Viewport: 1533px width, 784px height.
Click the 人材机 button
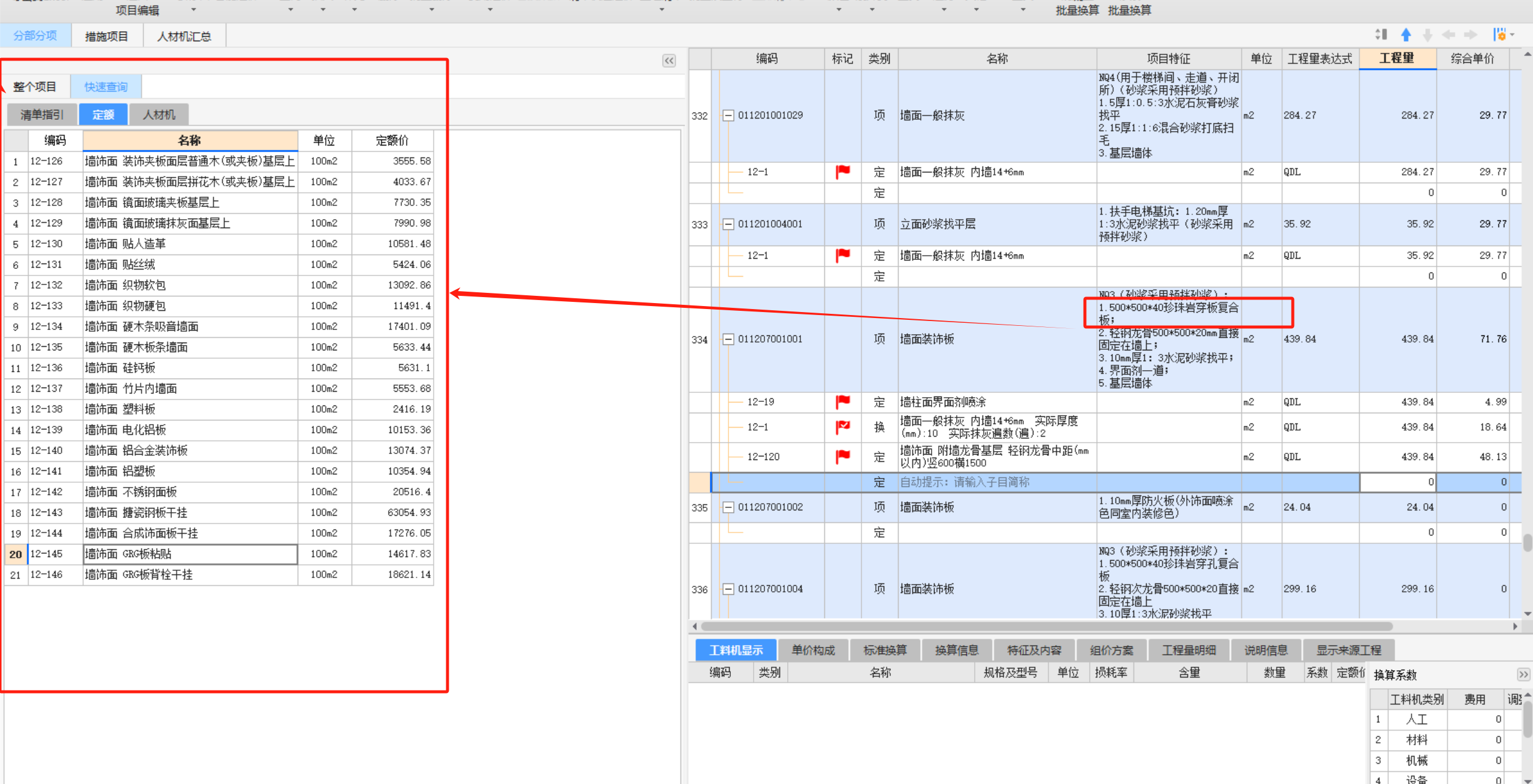point(159,114)
